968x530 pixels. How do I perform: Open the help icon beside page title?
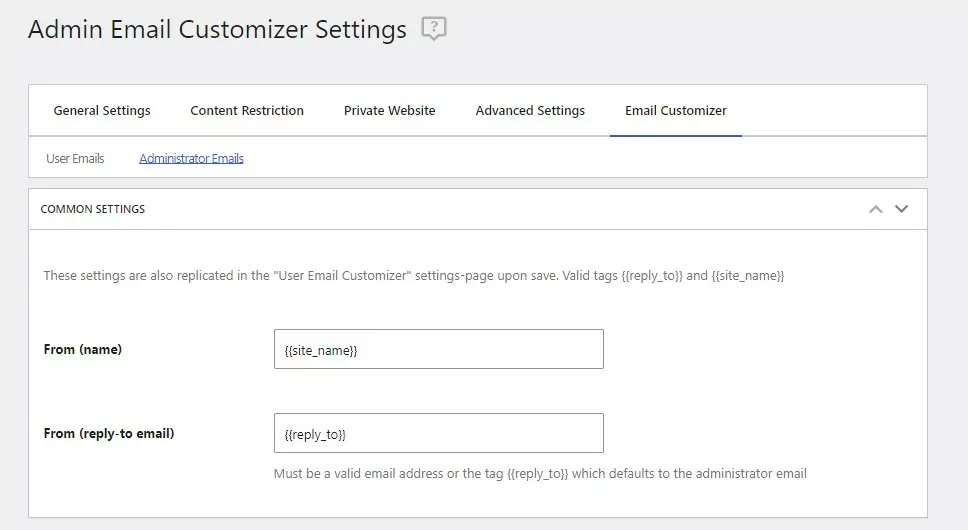pos(433,28)
